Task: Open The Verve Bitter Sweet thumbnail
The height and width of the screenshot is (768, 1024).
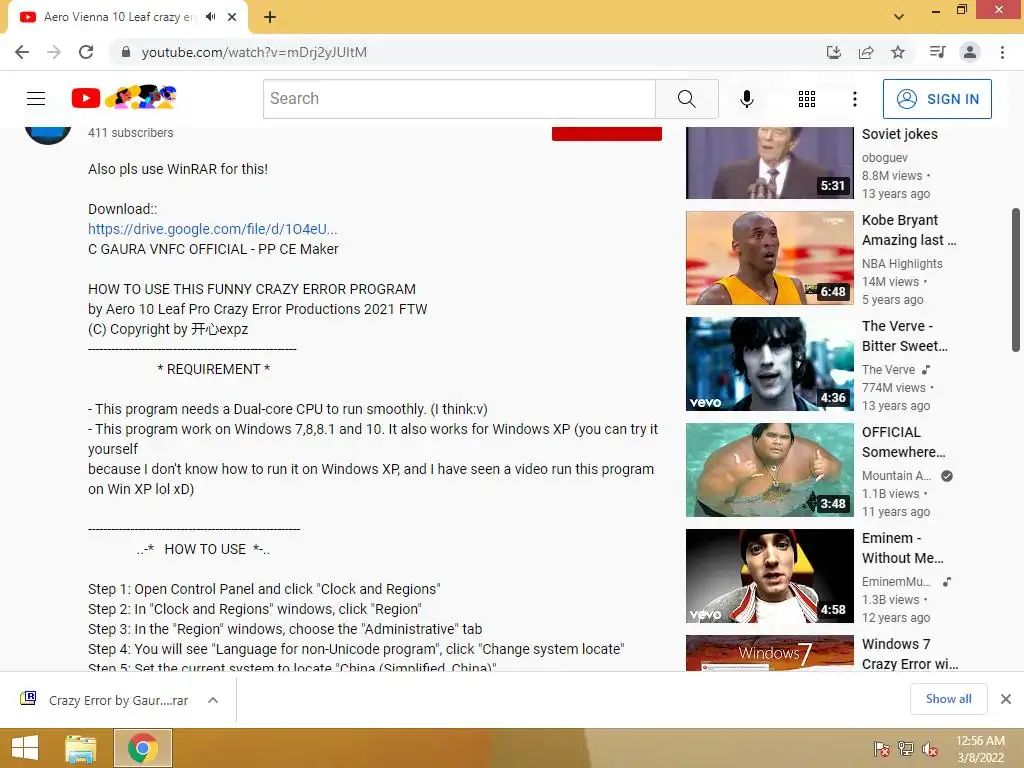Action: tap(769, 364)
